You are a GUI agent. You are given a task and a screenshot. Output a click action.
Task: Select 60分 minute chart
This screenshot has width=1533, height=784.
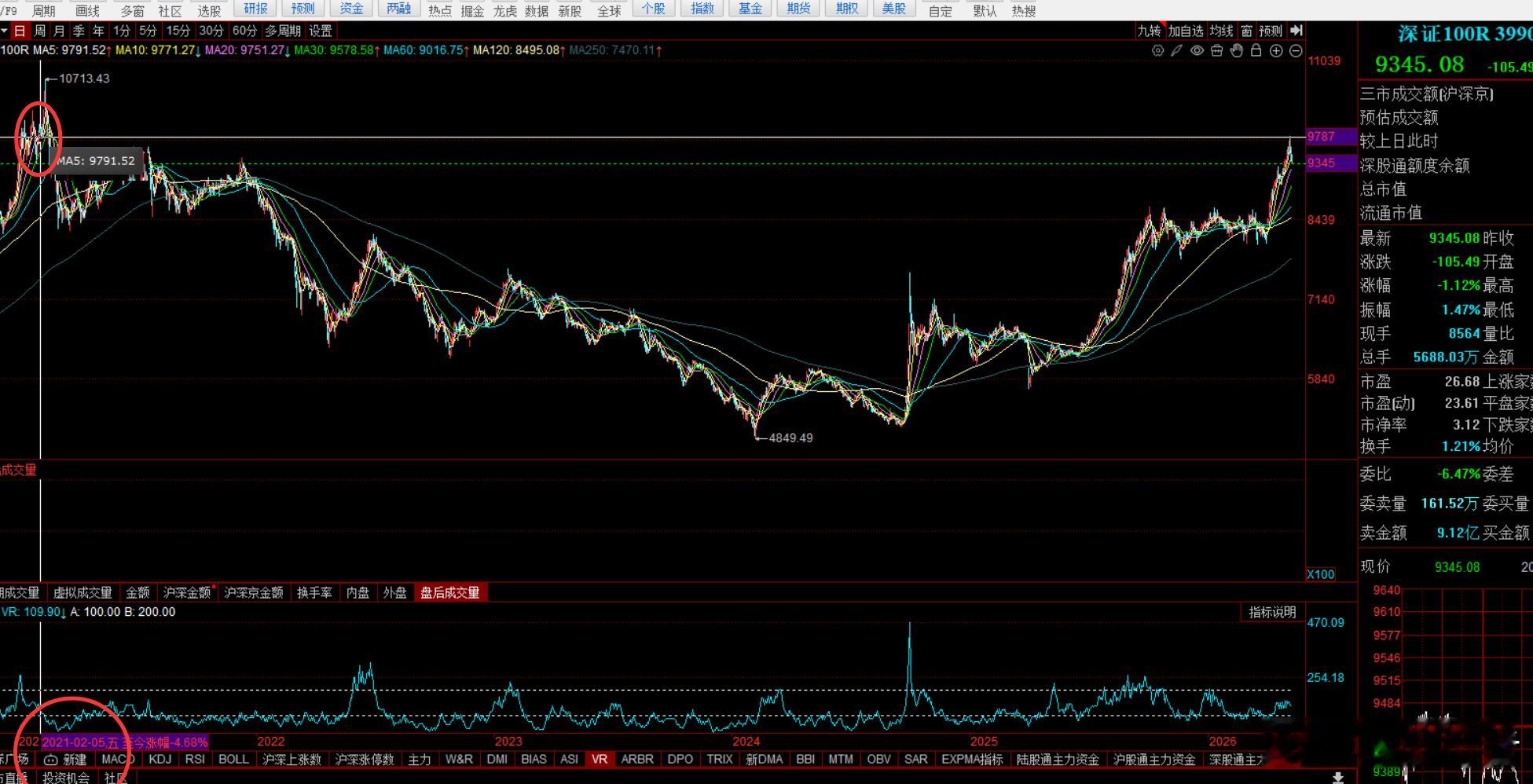point(244,31)
